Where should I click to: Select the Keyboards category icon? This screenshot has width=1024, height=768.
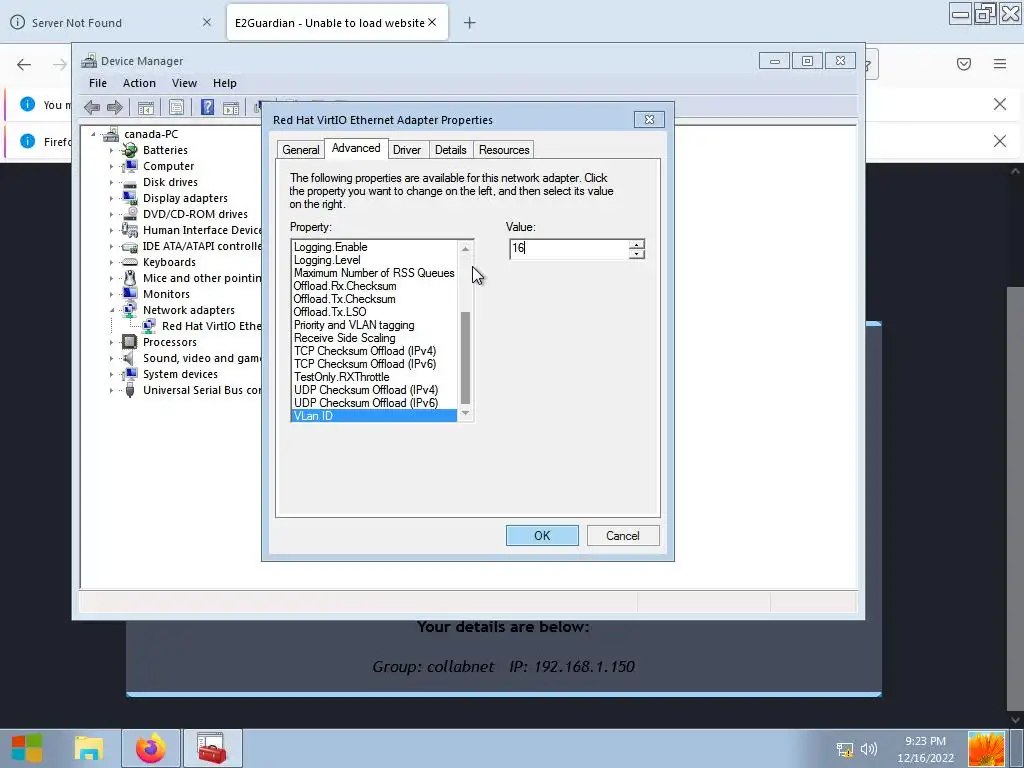[x=130, y=262]
